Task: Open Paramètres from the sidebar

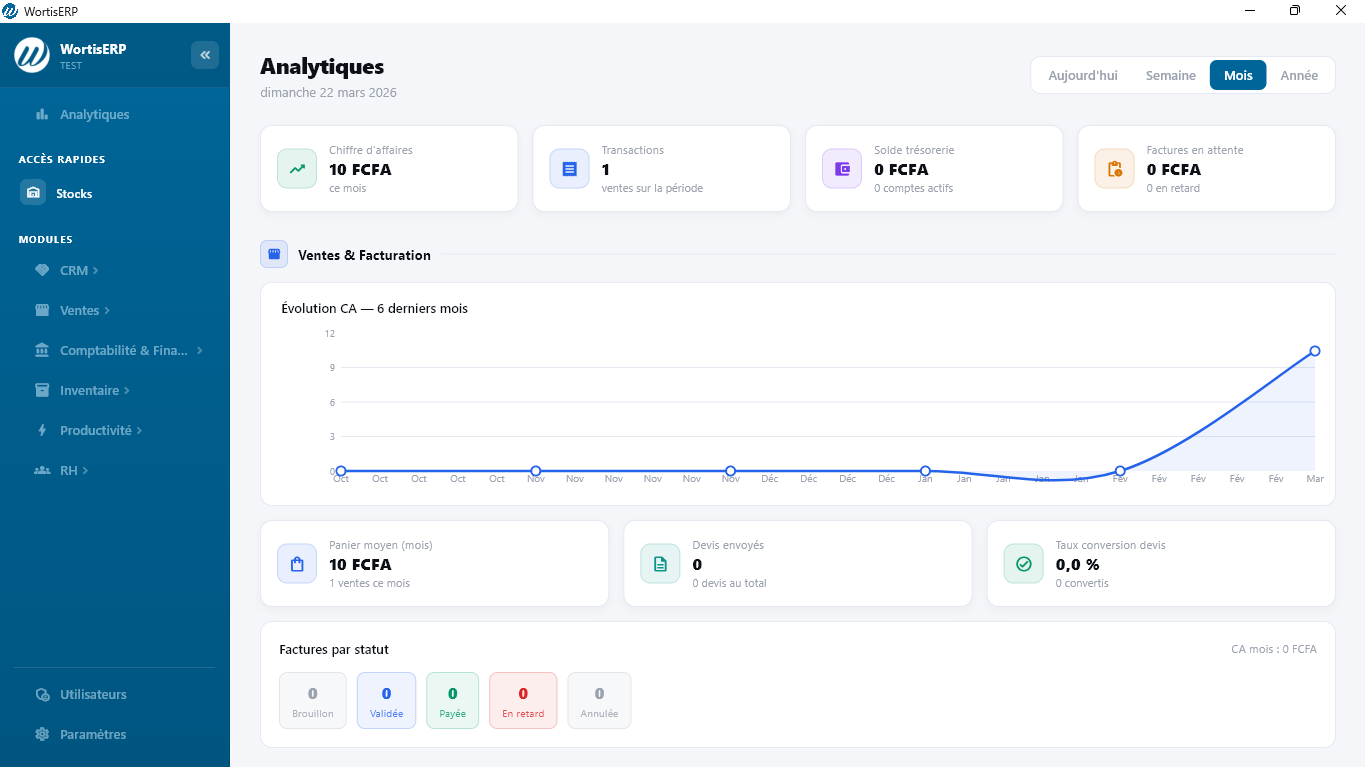Action: pos(92,734)
